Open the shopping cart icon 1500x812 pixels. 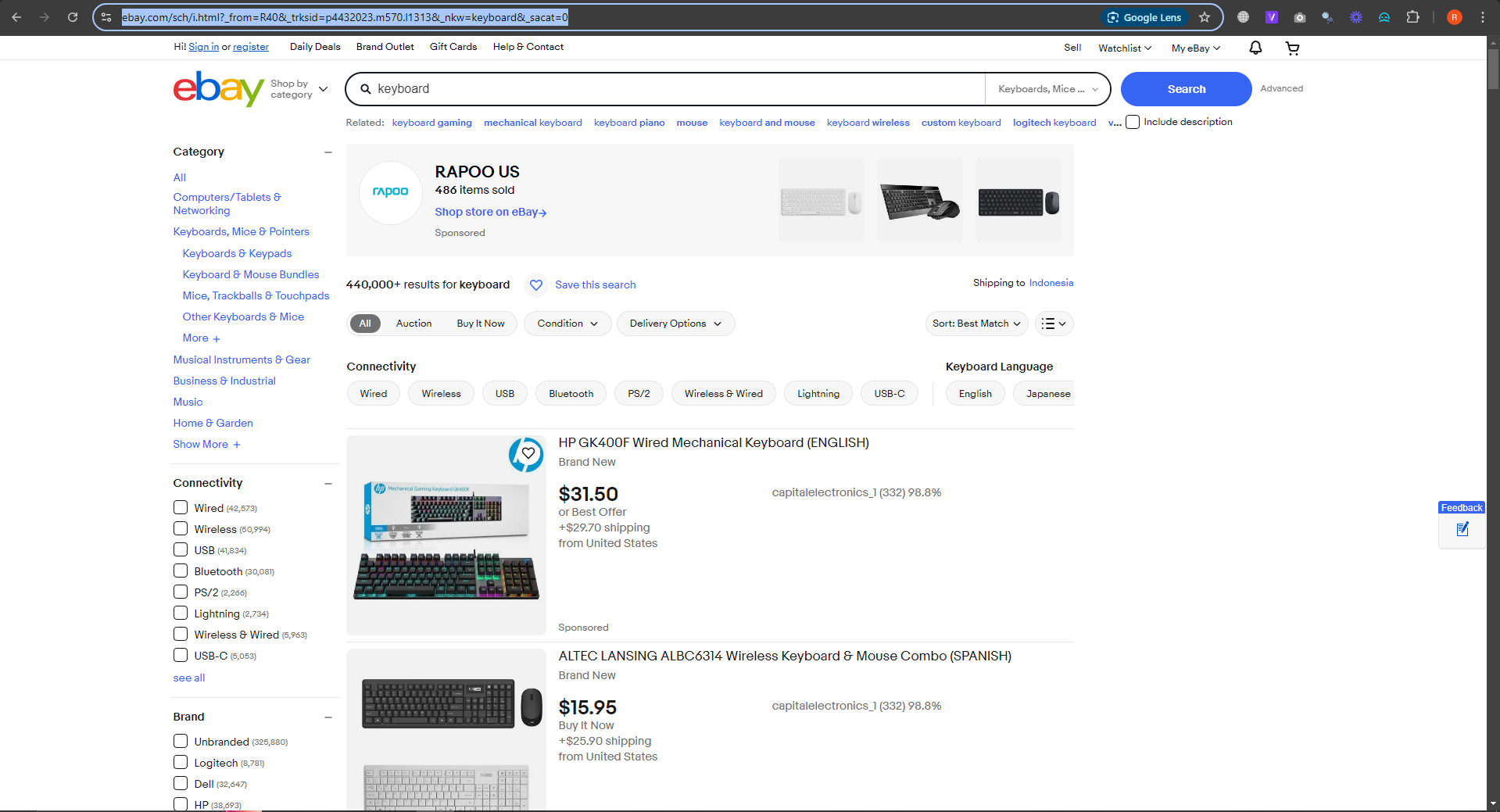tap(1293, 48)
